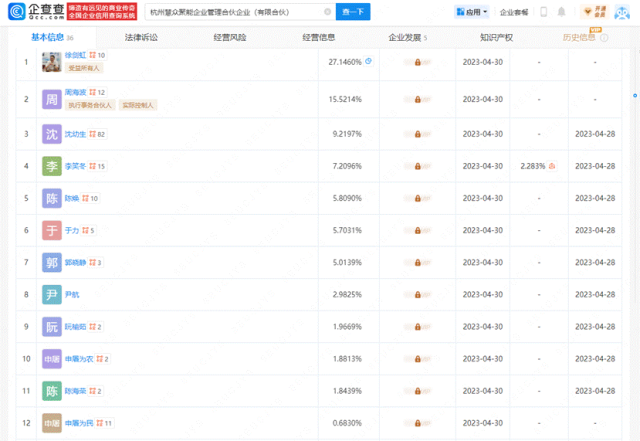Open shareholder 申屠为农 name link
The image size is (640, 441).
pyautogui.click(x=79, y=359)
